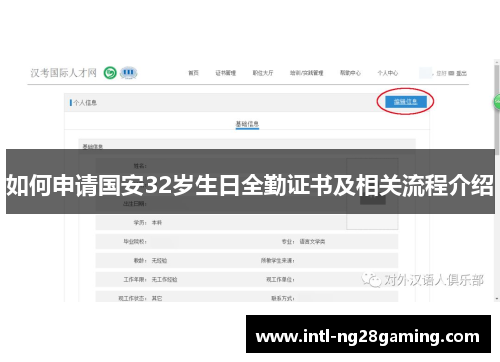Screen dimensions: 500x362
Task: Click the user avatar box in header
Action: (x=425, y=73)
